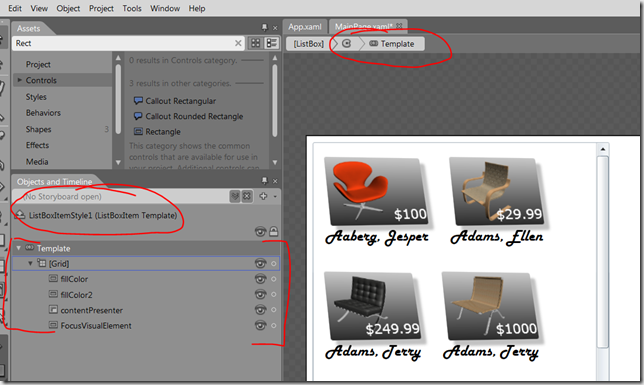
Task: Select the contentPresenter element
Action: click(92, 310)
